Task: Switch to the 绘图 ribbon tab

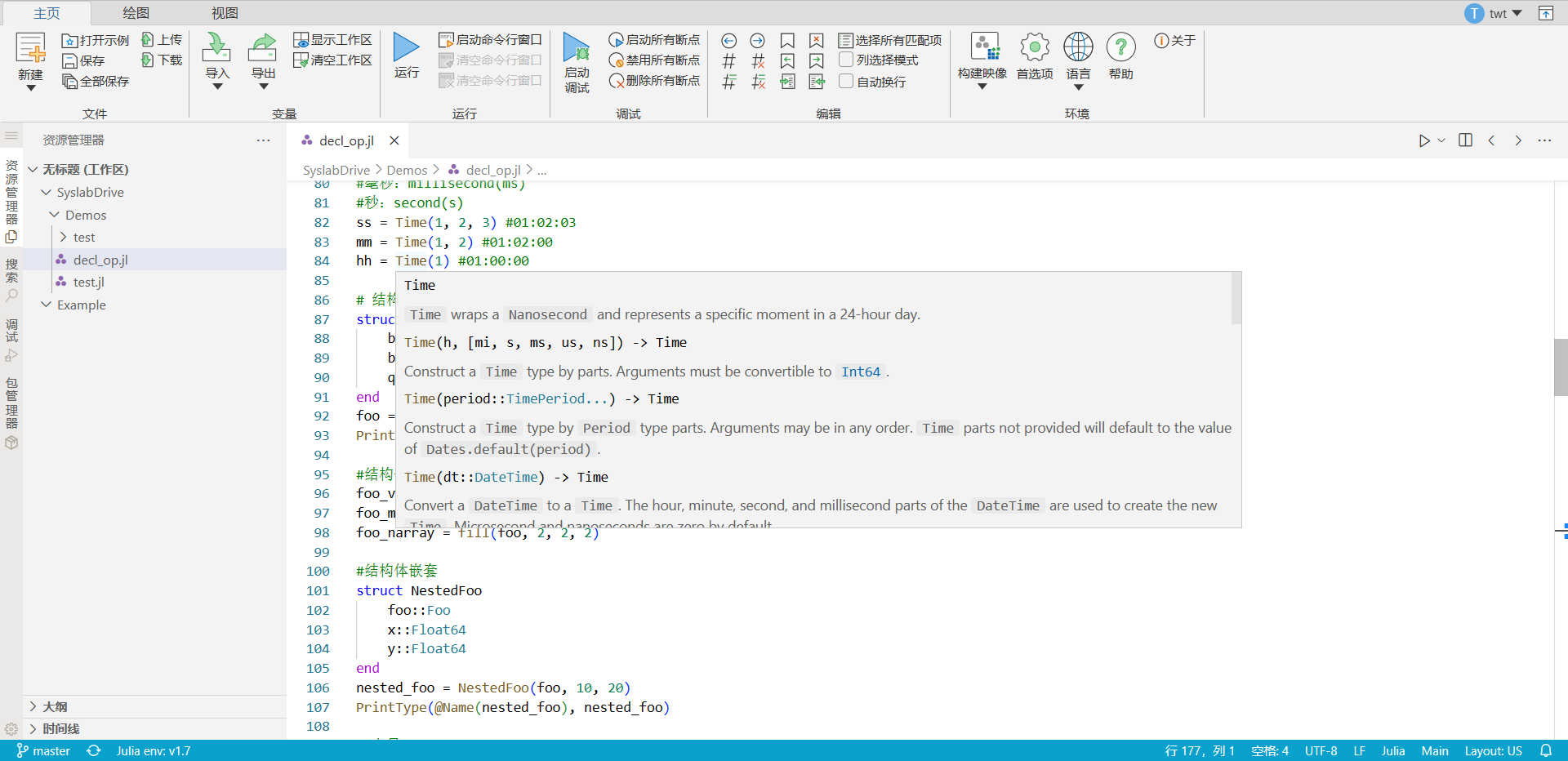Action: tap(136, 13)
